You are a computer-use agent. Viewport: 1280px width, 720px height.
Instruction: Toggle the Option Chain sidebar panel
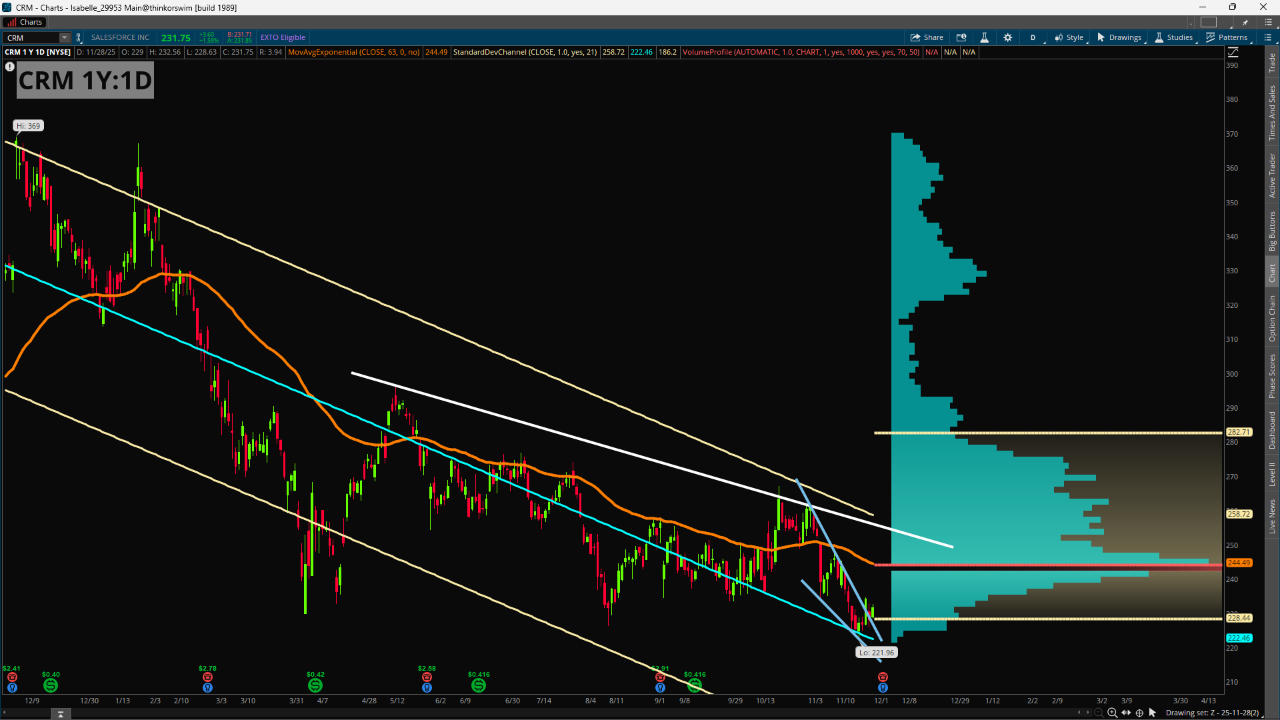pos(1272,319)
